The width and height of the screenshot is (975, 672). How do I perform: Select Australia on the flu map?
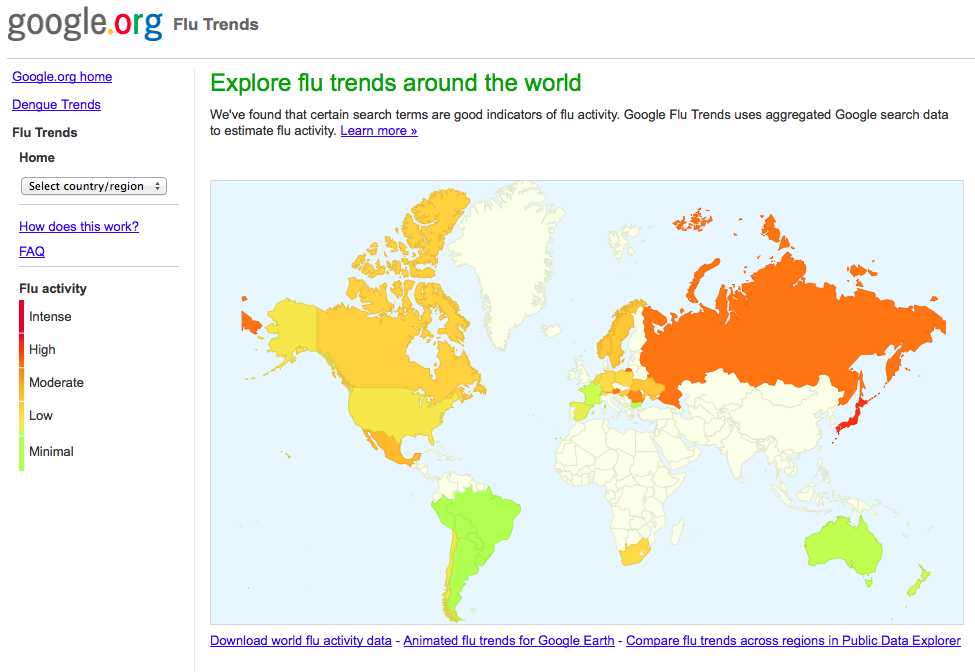[843, 547]
